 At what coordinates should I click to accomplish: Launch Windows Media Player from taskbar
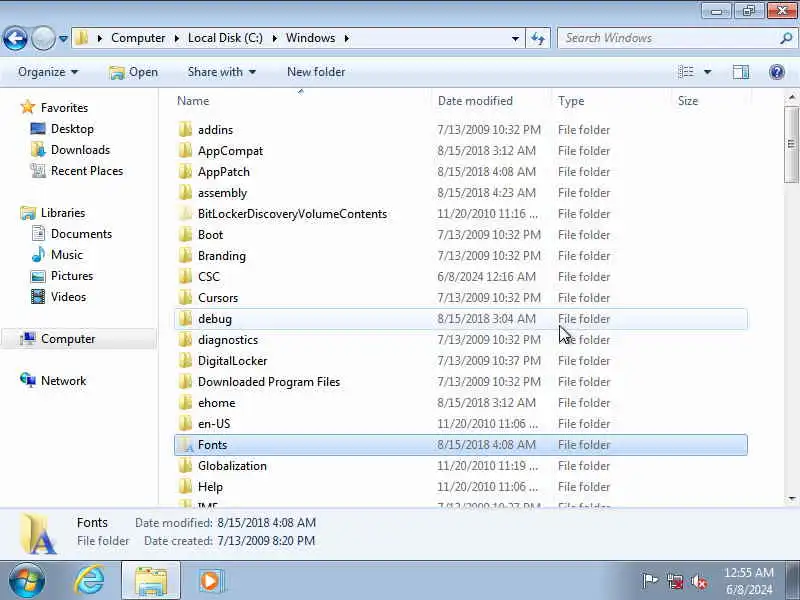click(210, 581)
